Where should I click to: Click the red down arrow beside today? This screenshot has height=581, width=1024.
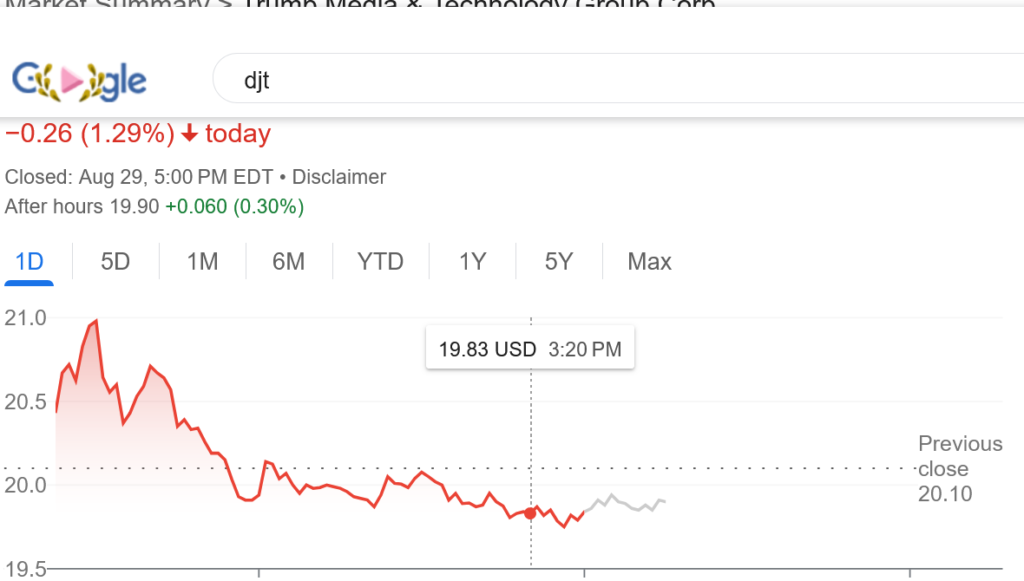click(x=189, y=134)
